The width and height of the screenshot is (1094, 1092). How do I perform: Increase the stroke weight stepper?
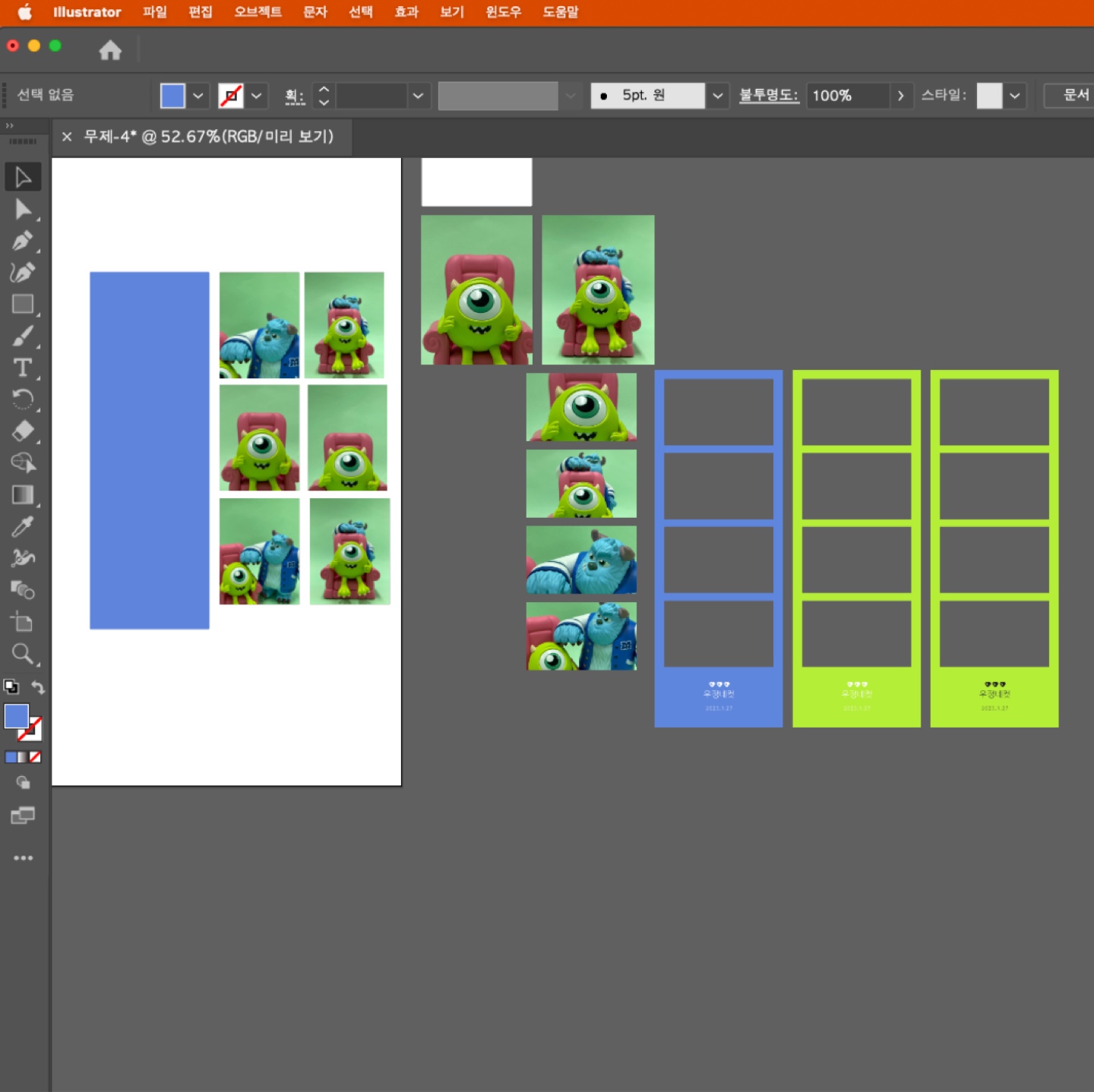pyautogui.click(x=324, y=89)
